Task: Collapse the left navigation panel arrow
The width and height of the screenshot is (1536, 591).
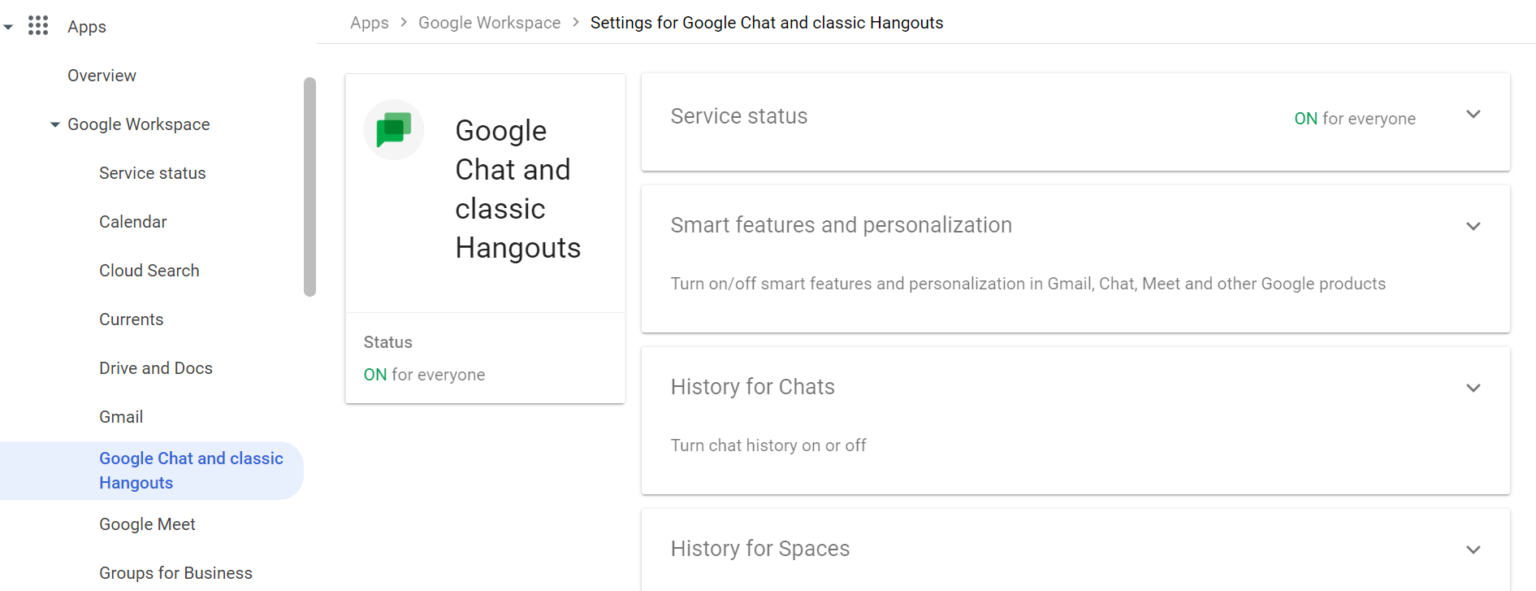Action: [x=8, y=25]
